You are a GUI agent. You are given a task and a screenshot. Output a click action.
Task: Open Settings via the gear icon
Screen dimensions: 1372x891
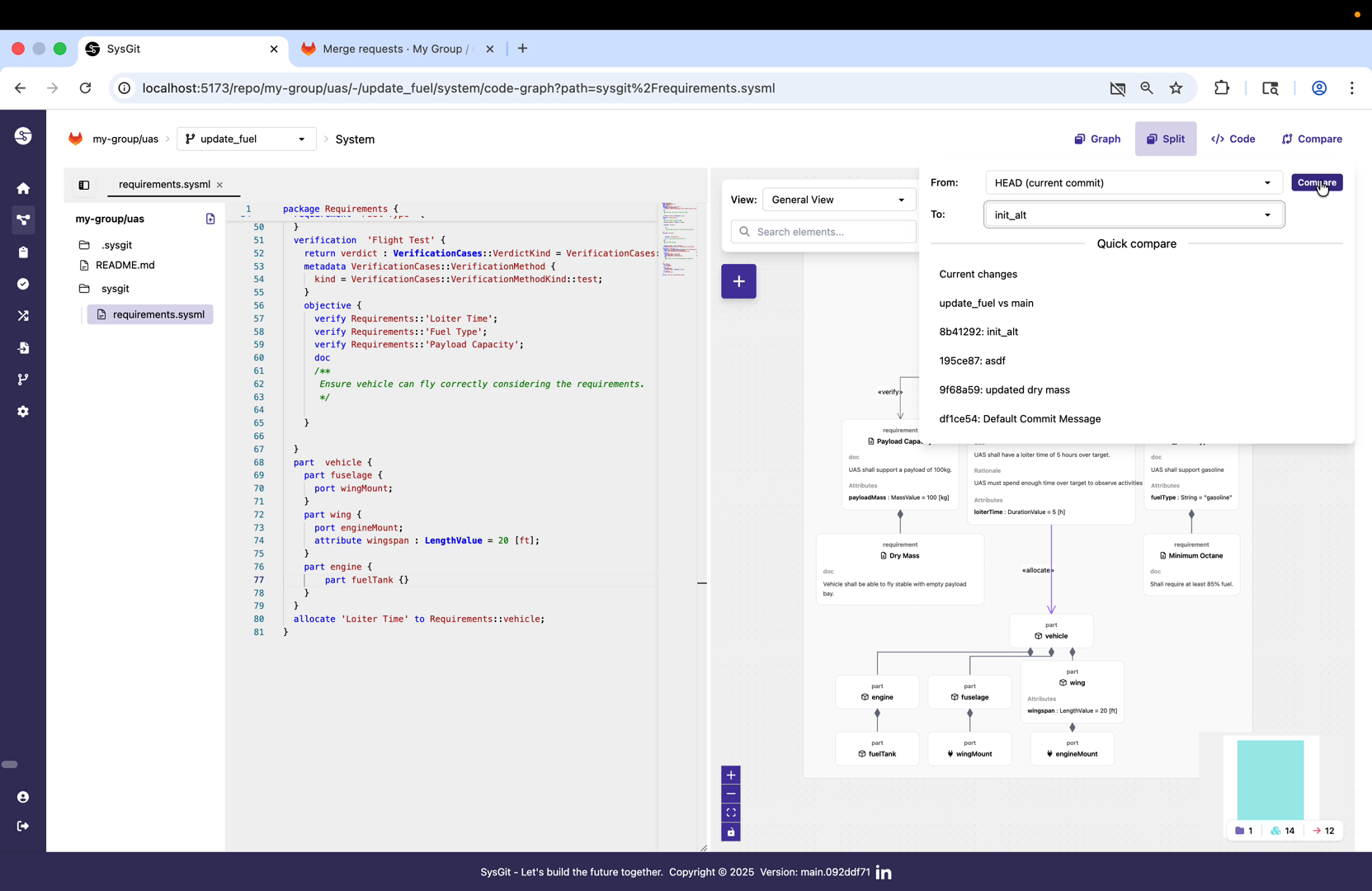click(x=23, y=412)
